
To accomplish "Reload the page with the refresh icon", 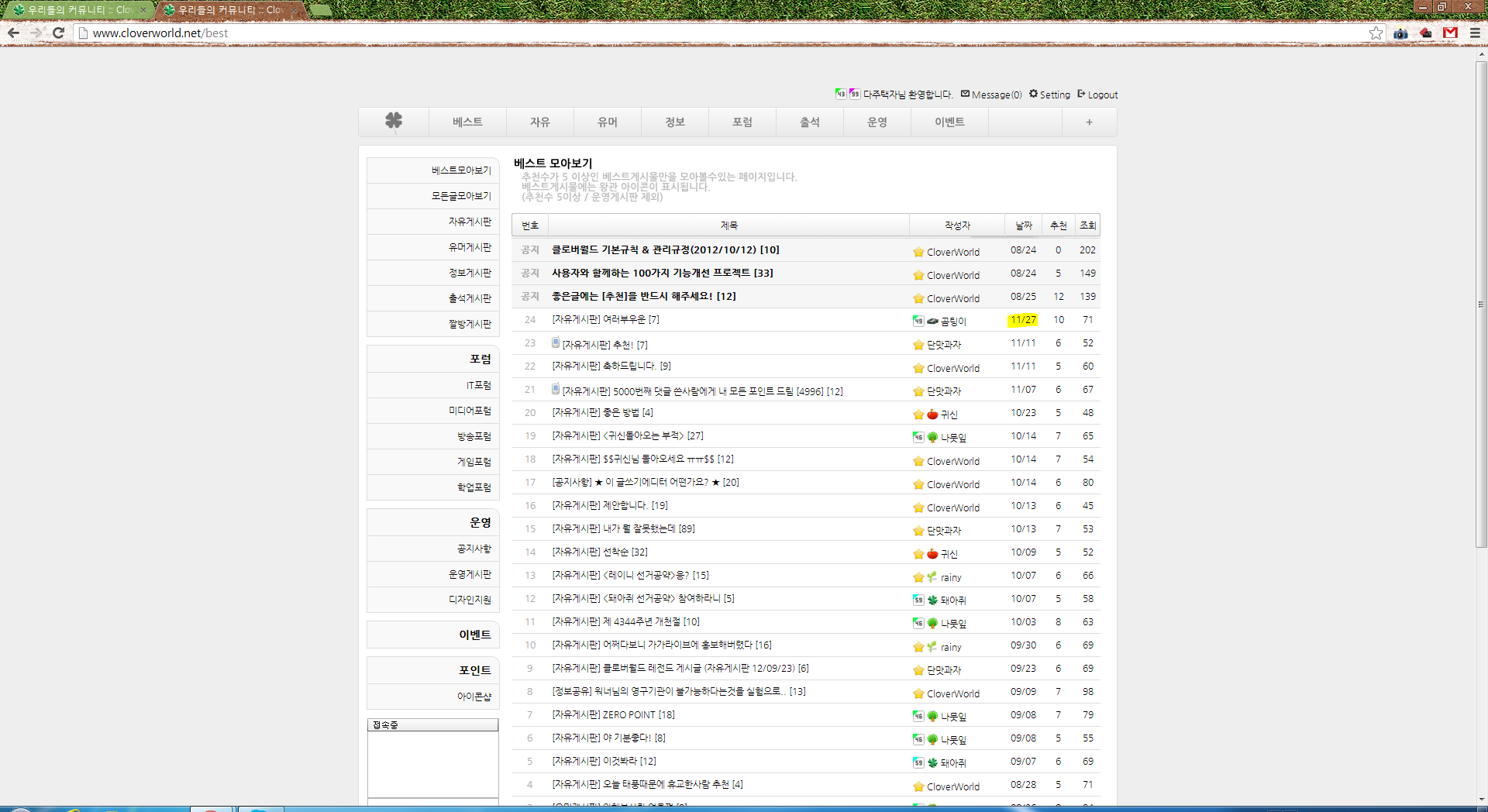I will click(x=58, y=33).
